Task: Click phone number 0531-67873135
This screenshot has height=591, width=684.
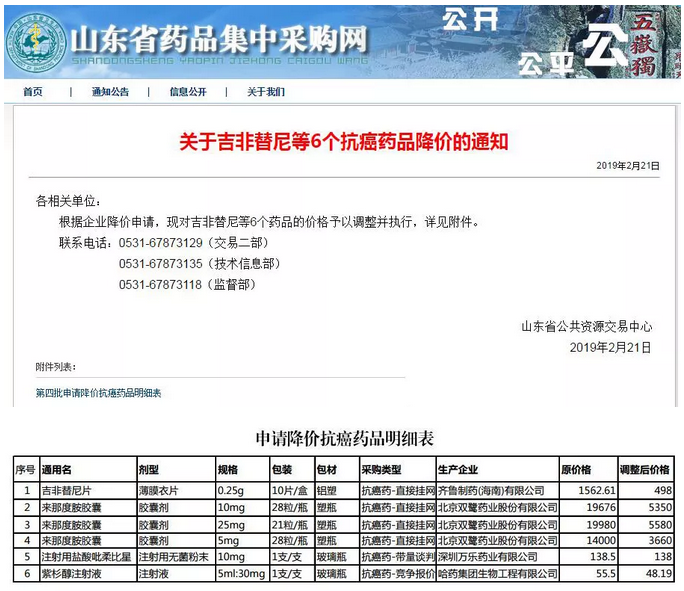Action: [x=161, y=264]
